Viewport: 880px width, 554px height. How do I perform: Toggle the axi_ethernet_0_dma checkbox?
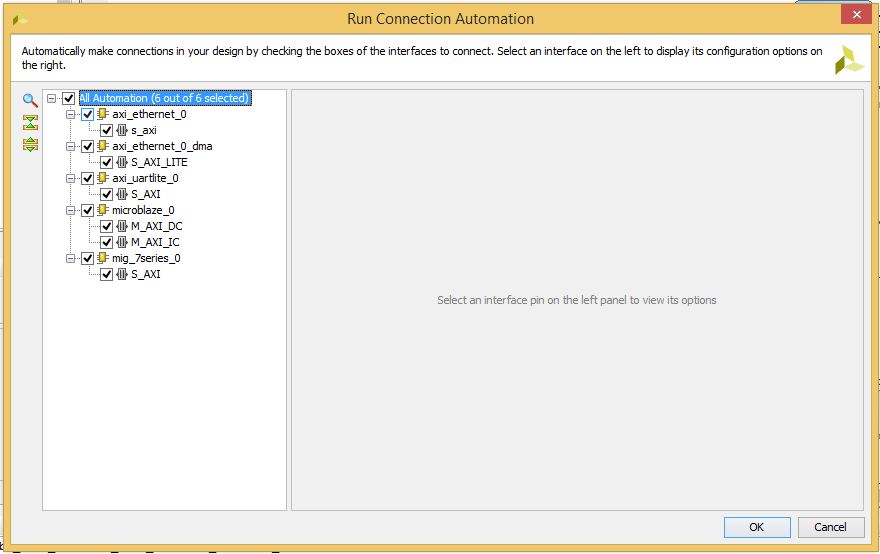point(88,146)
